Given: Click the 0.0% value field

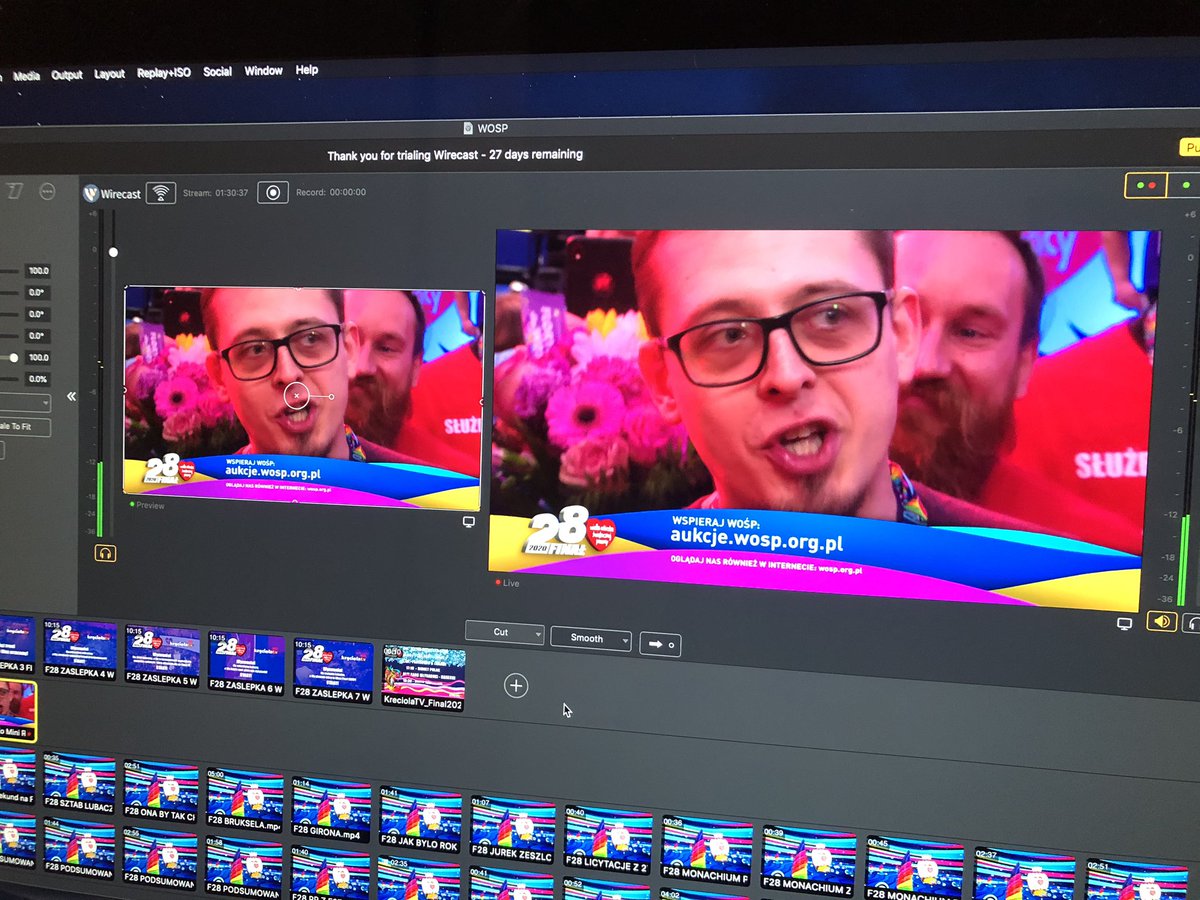Looking at the screenshot, I should pyautogui.click(x=38, y=380).
